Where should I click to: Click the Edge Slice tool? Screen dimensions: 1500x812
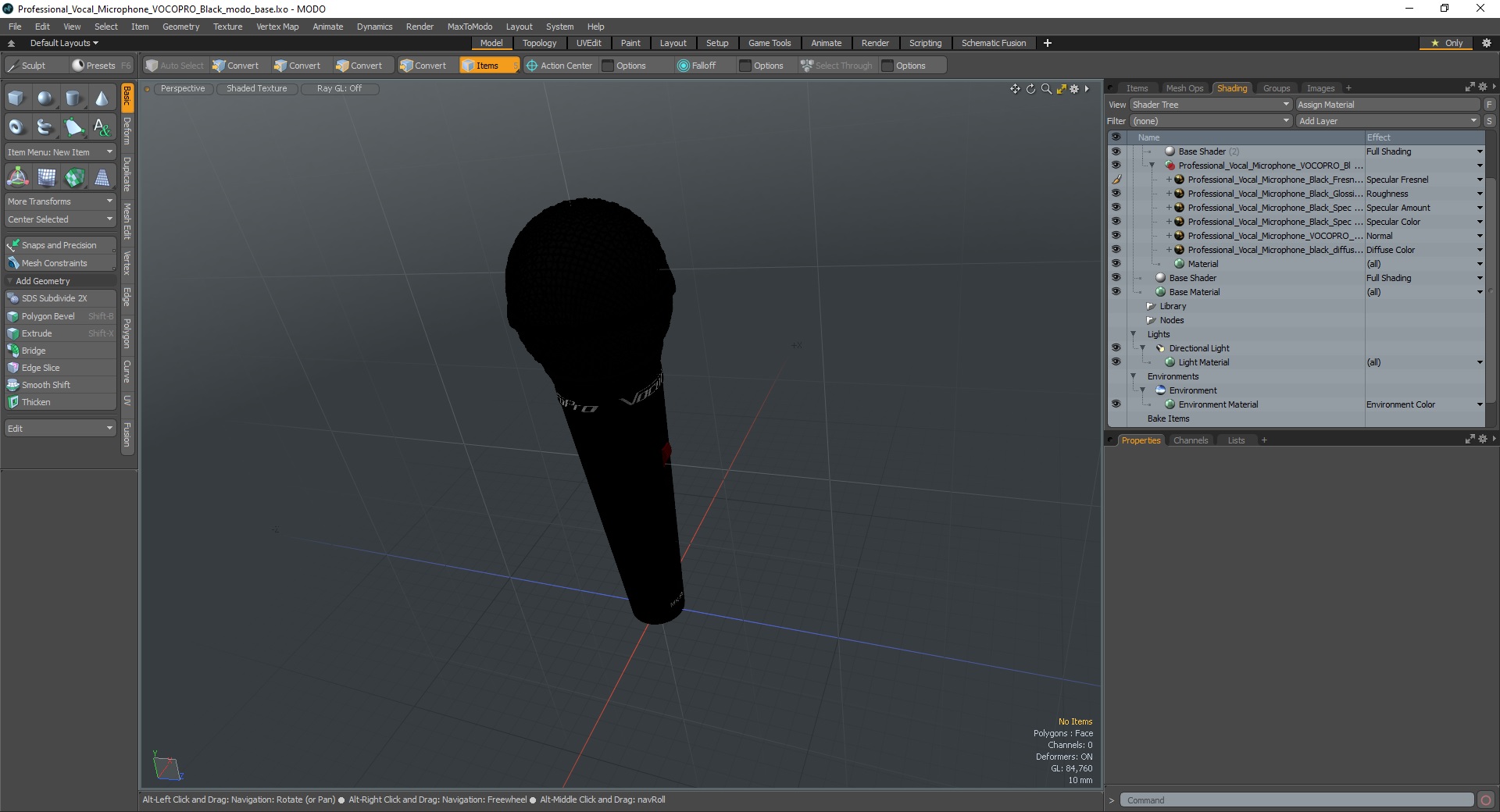61,368
